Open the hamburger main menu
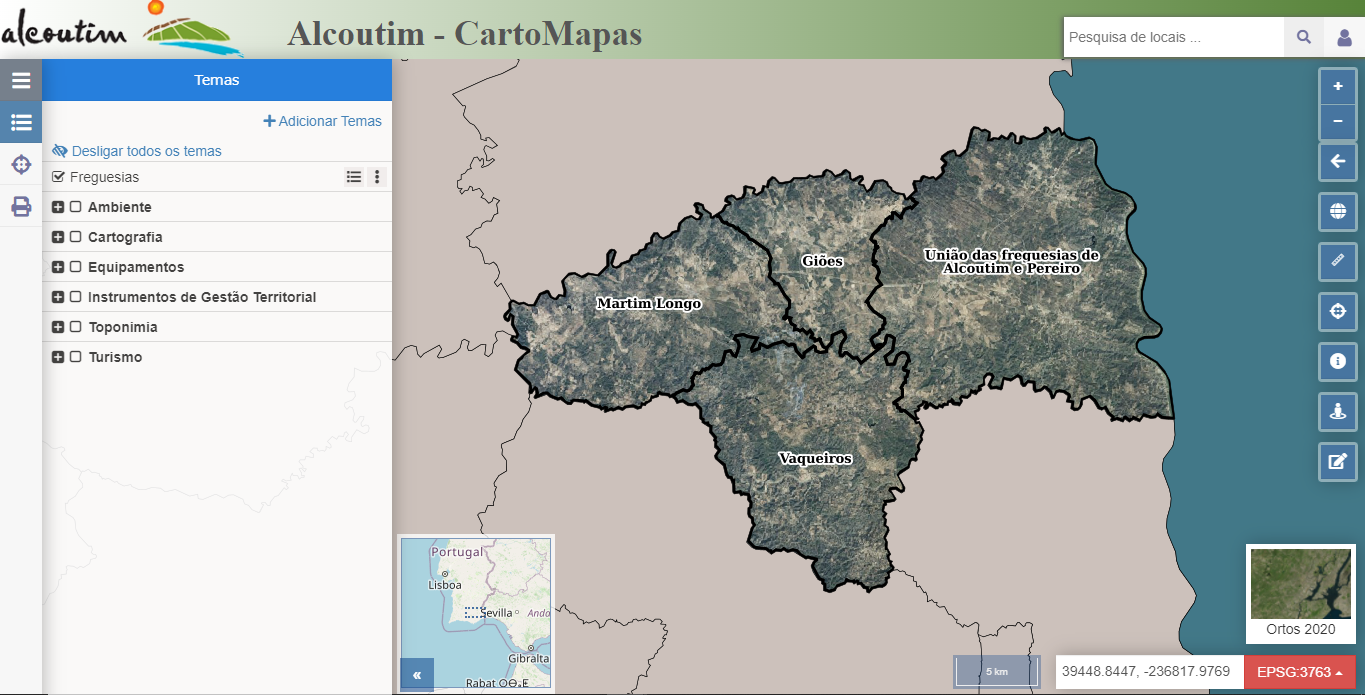The height and width of the screenshot is (695, 1365). [x=21, y=81]
